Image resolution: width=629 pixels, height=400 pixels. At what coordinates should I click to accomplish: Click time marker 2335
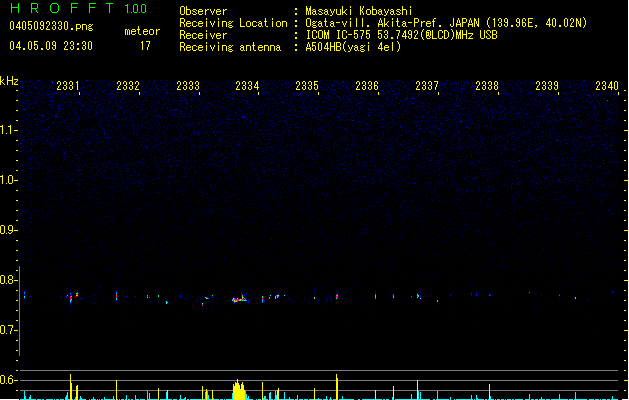coord(307,86)
